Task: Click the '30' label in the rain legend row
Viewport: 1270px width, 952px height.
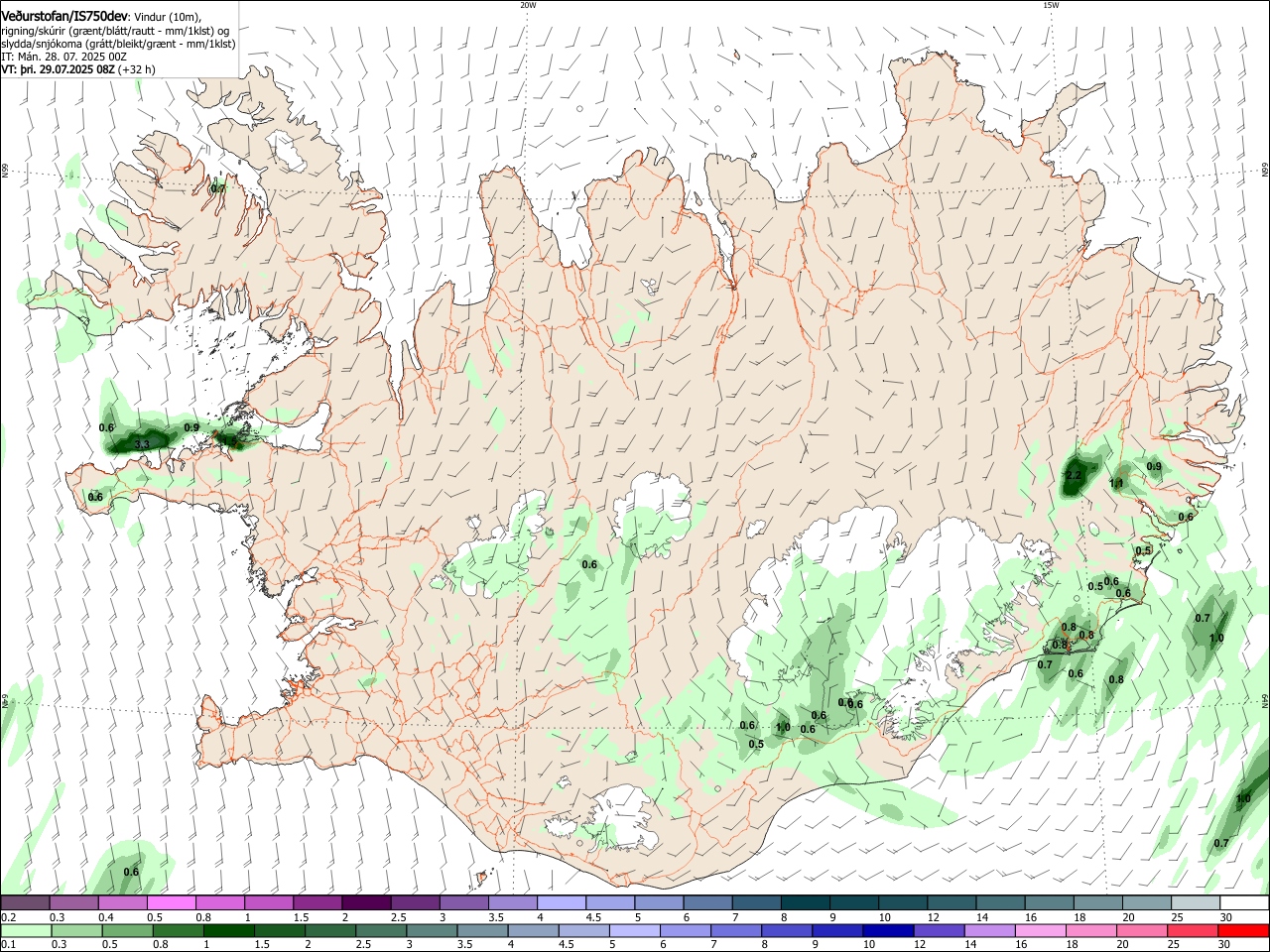Action: [1226, 945]
